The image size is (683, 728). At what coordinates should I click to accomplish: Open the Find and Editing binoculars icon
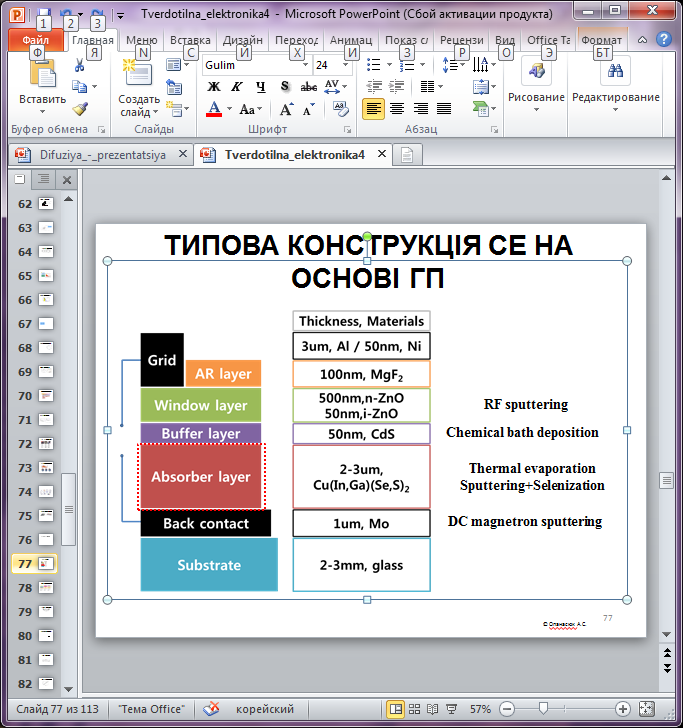tap(615, 70)
